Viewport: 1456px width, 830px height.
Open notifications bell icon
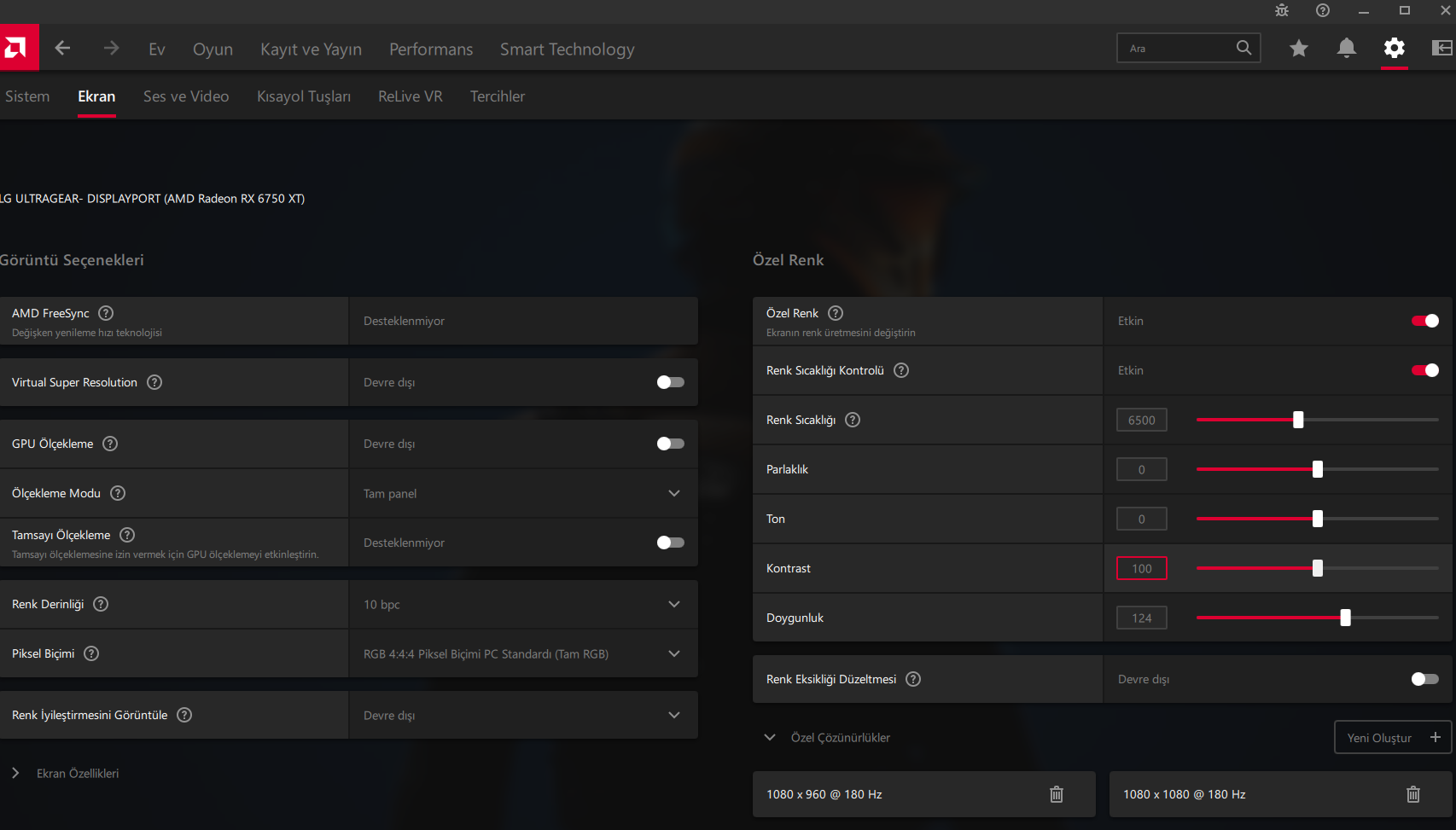pos(1347,48)
